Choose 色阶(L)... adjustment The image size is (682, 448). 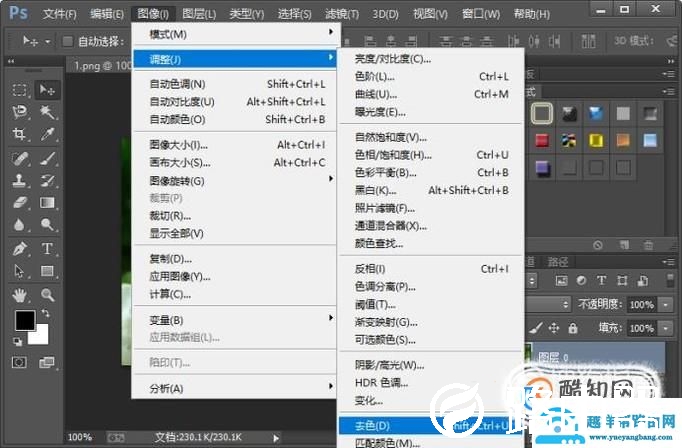pyautogui.click(x=431, y=77)
